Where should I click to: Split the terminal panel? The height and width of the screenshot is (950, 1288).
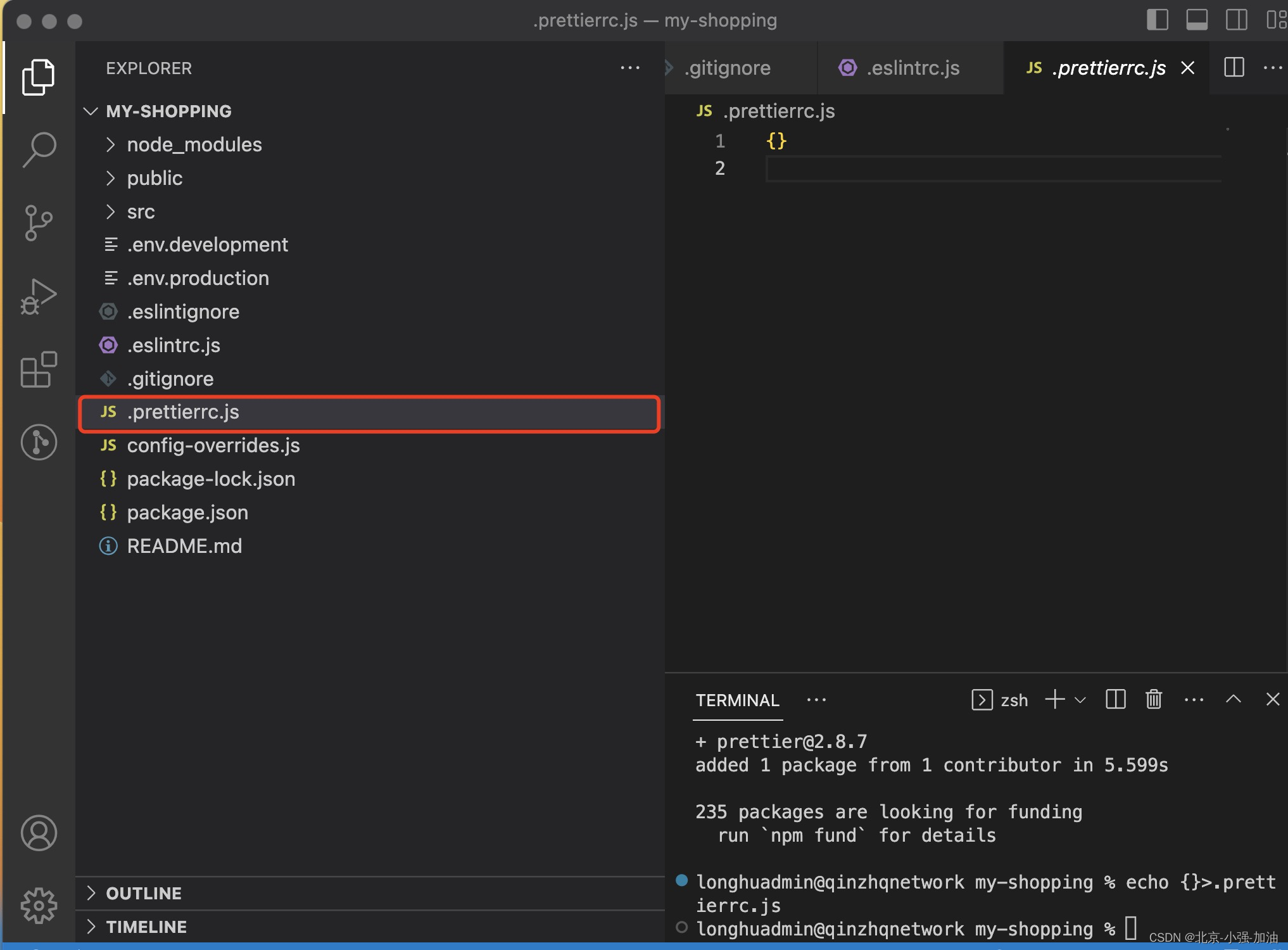[x=1115, y=699]
